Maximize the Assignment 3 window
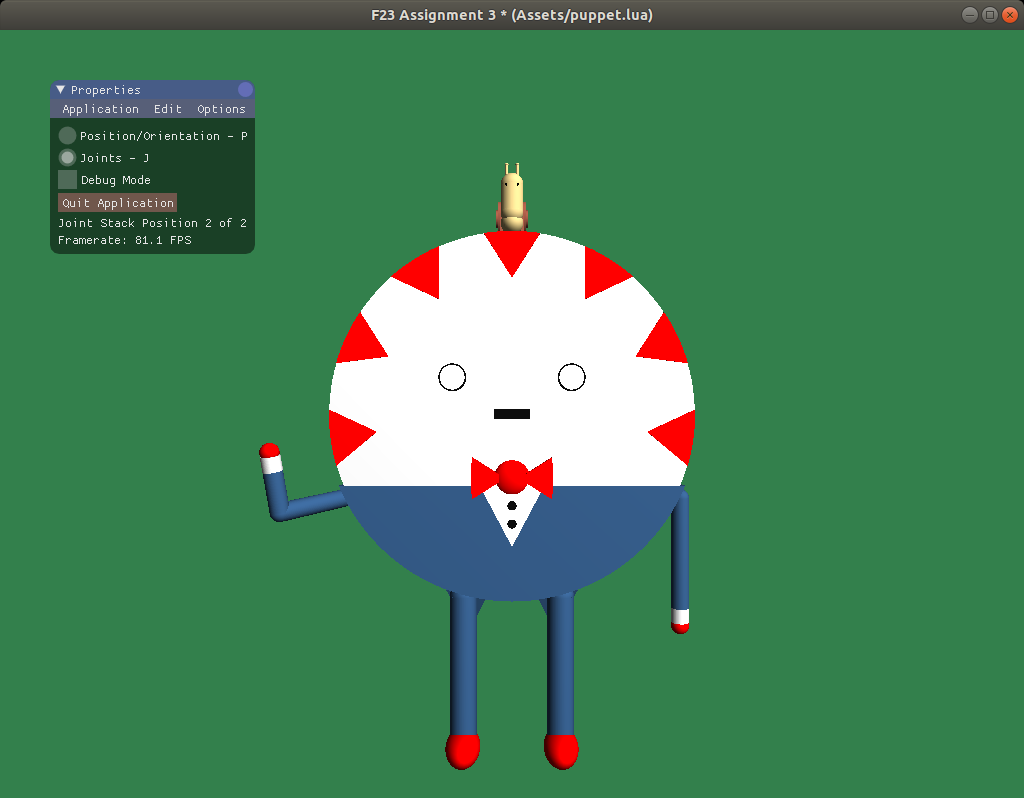1024x798 pixels. point(990,15)
